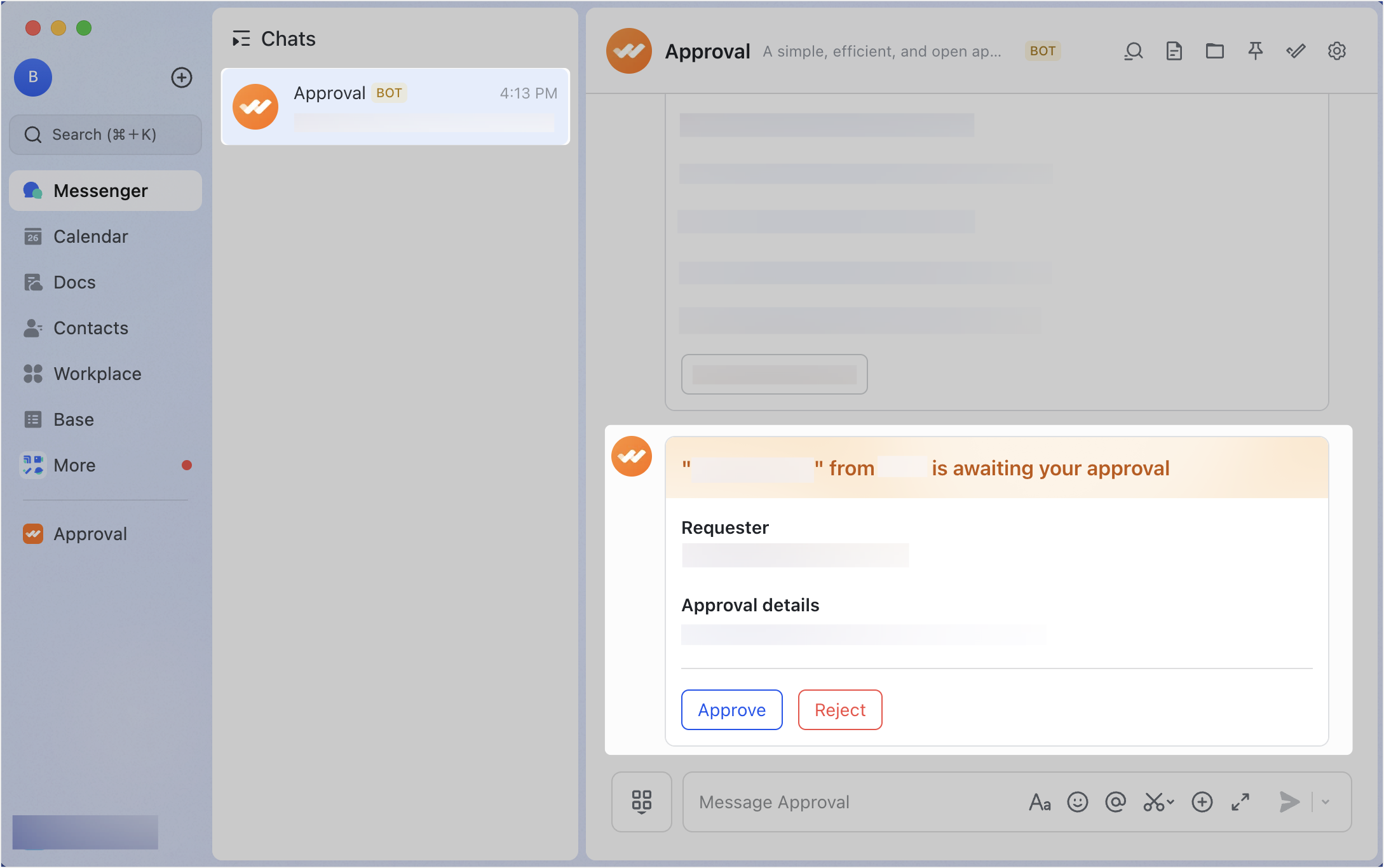This screenshot has width=1384, height=868.
Task: Insert an emoji into the message
Action: (1077, 802)
